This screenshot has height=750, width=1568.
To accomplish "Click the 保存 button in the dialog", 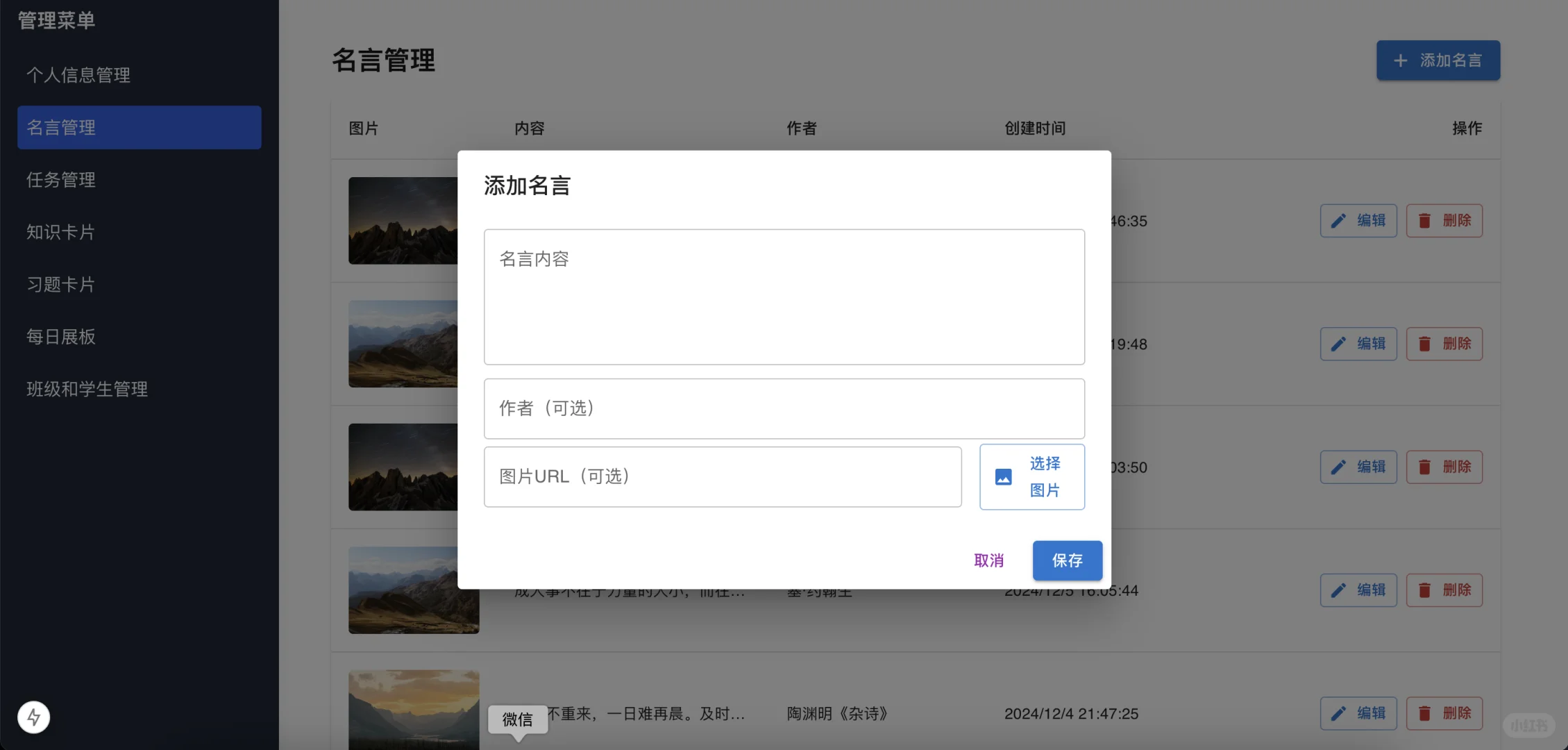I will [x=1067, y=560].
